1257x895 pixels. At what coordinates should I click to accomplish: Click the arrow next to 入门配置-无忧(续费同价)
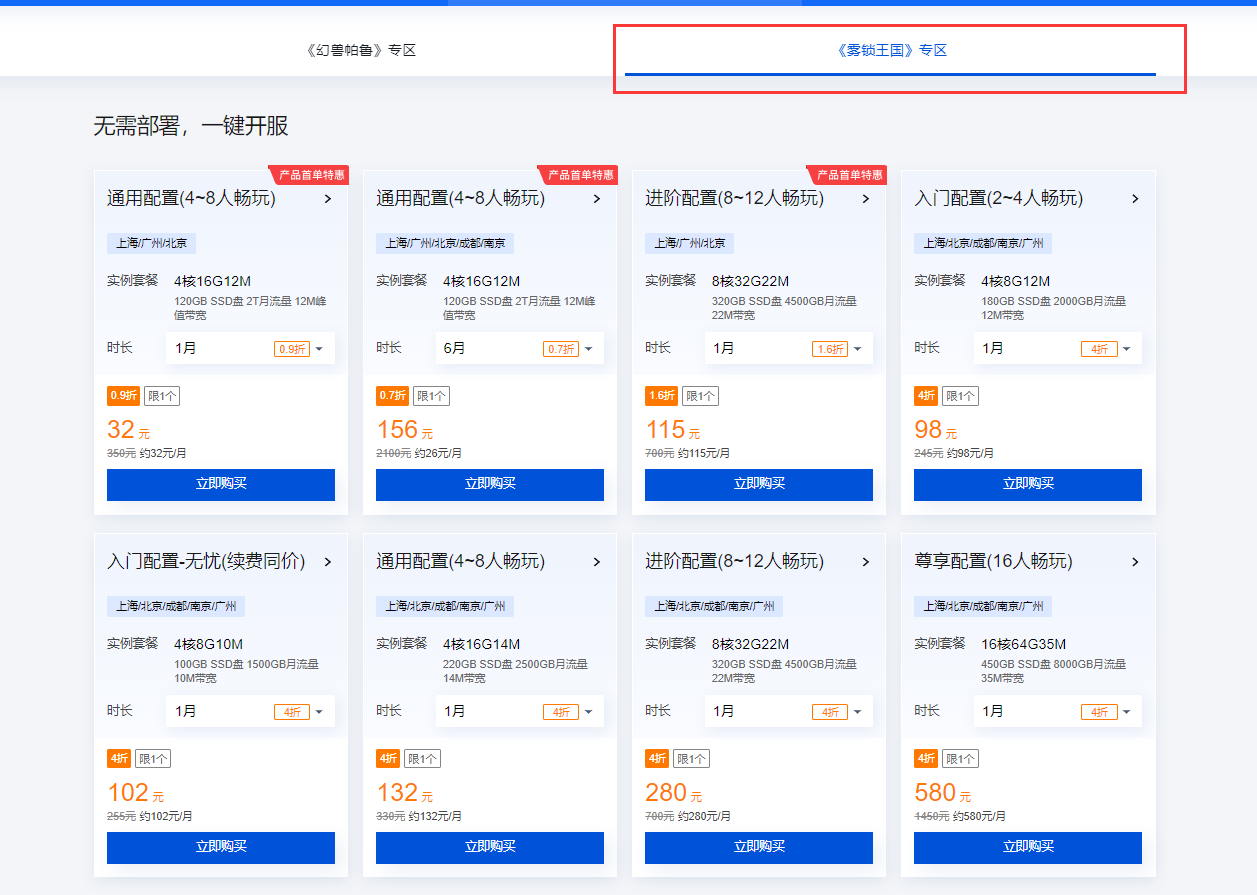point(328,562)
